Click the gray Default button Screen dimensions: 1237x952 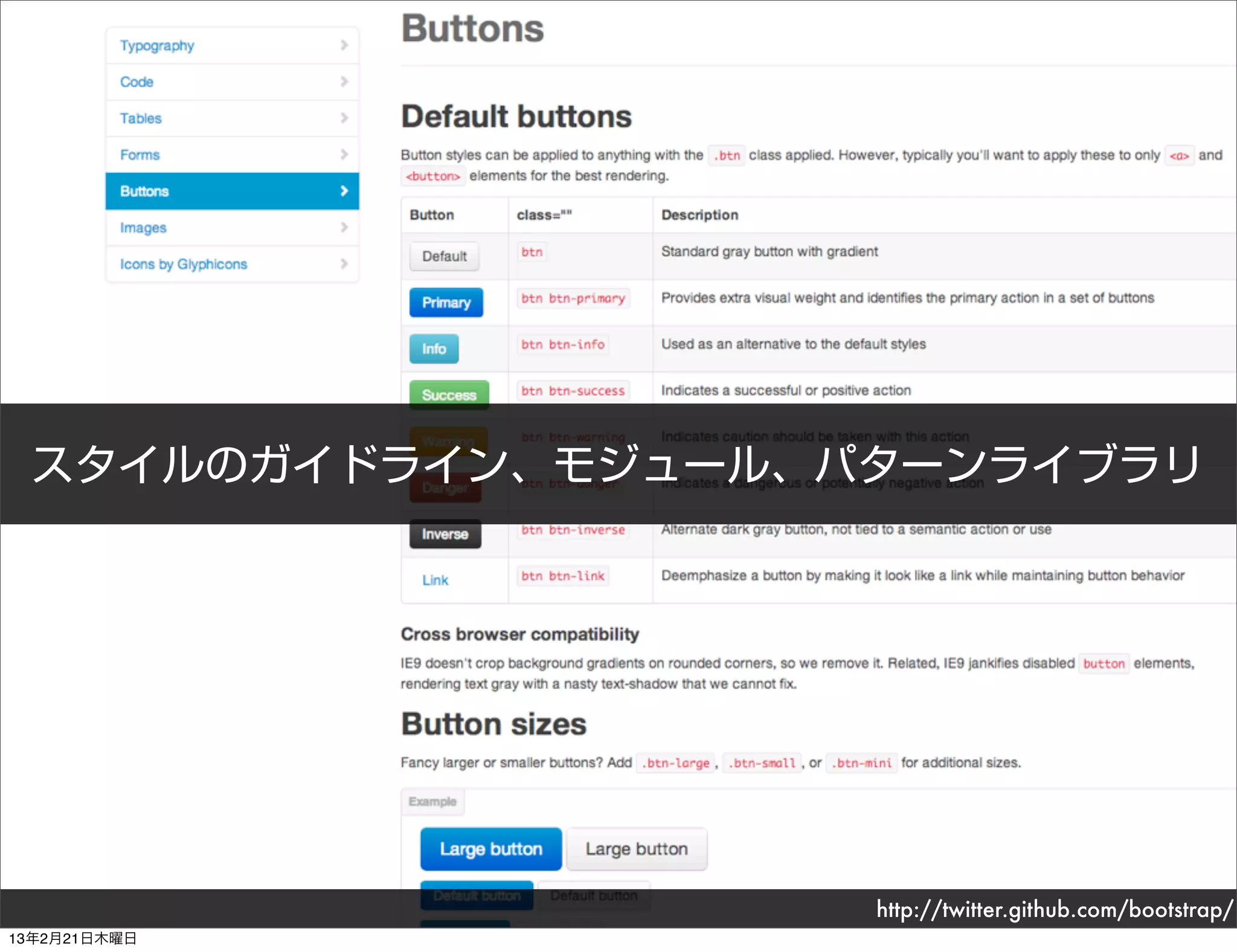[445, 256]
